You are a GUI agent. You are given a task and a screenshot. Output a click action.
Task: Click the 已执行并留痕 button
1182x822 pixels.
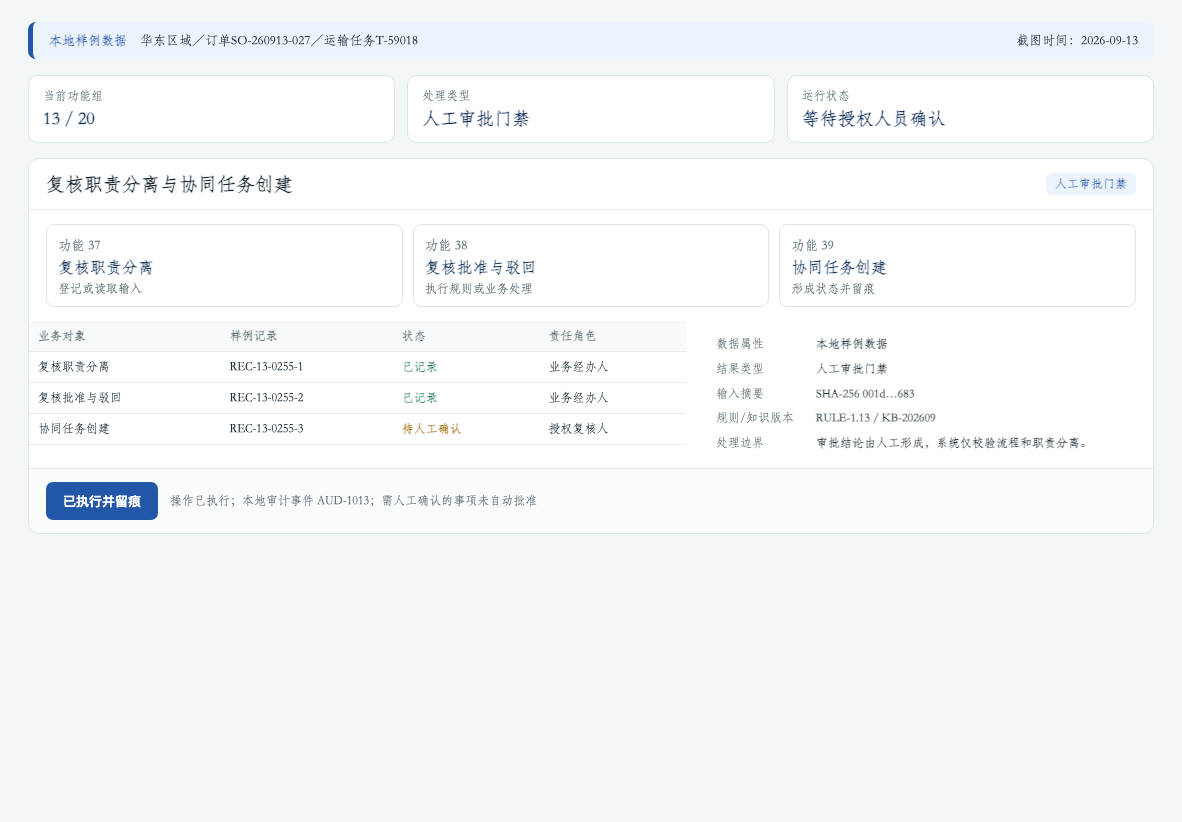tap(102, 501)
